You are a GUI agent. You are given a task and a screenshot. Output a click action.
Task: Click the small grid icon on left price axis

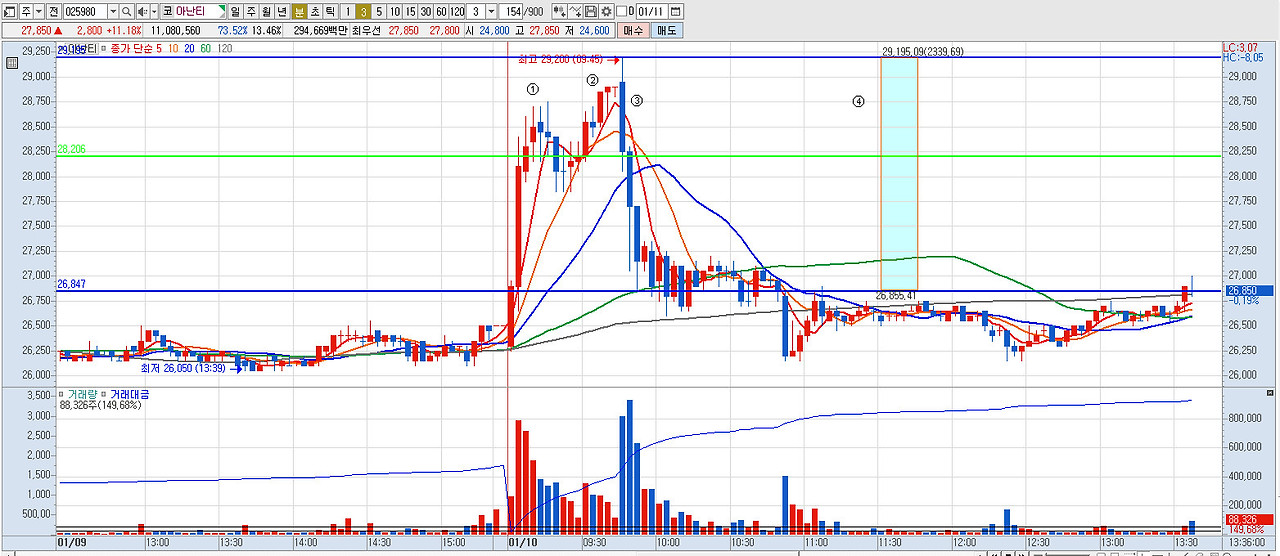12,63
